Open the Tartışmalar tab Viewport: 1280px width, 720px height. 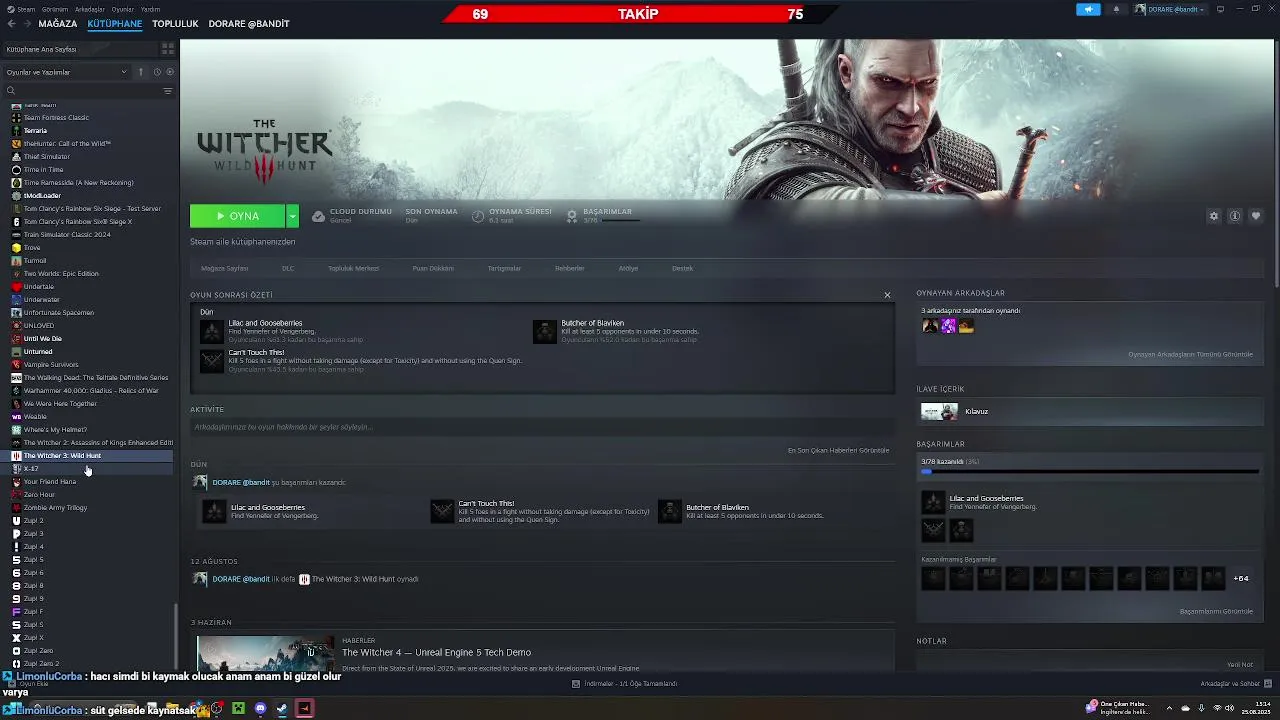point(504,268)
